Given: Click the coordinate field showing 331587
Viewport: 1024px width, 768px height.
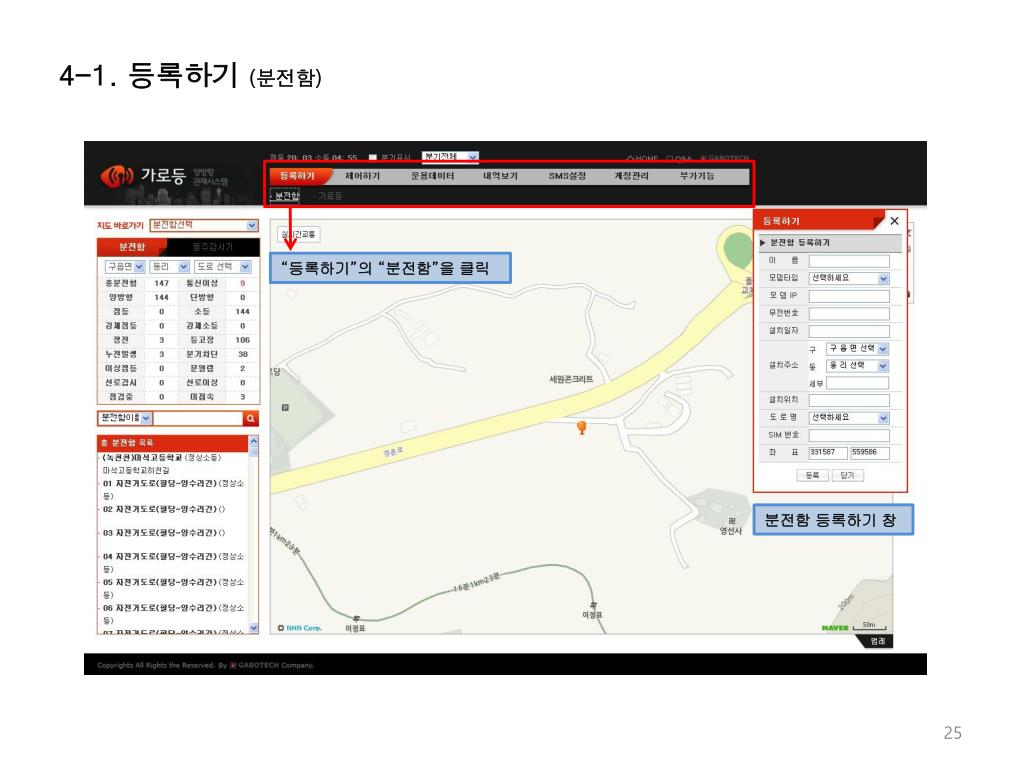Looking at the screenshot, I should 828,453.
